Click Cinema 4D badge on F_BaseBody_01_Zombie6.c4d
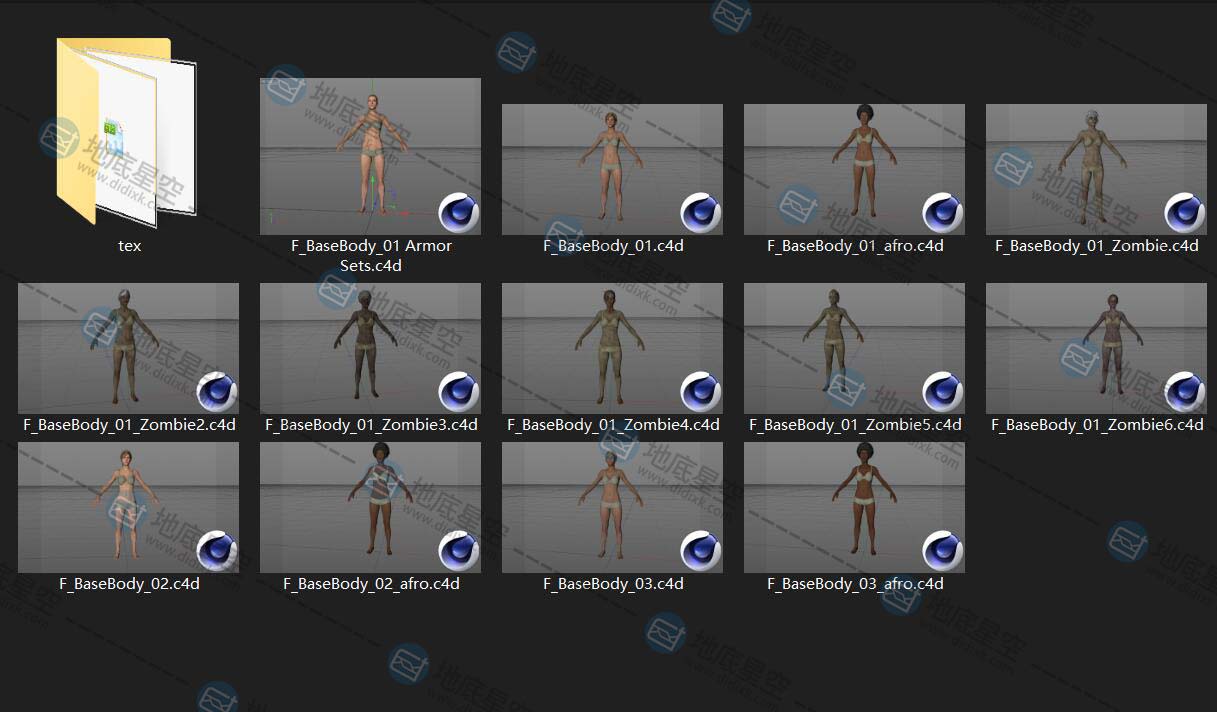This screenshot has height=712, width=1217. 1185,392
